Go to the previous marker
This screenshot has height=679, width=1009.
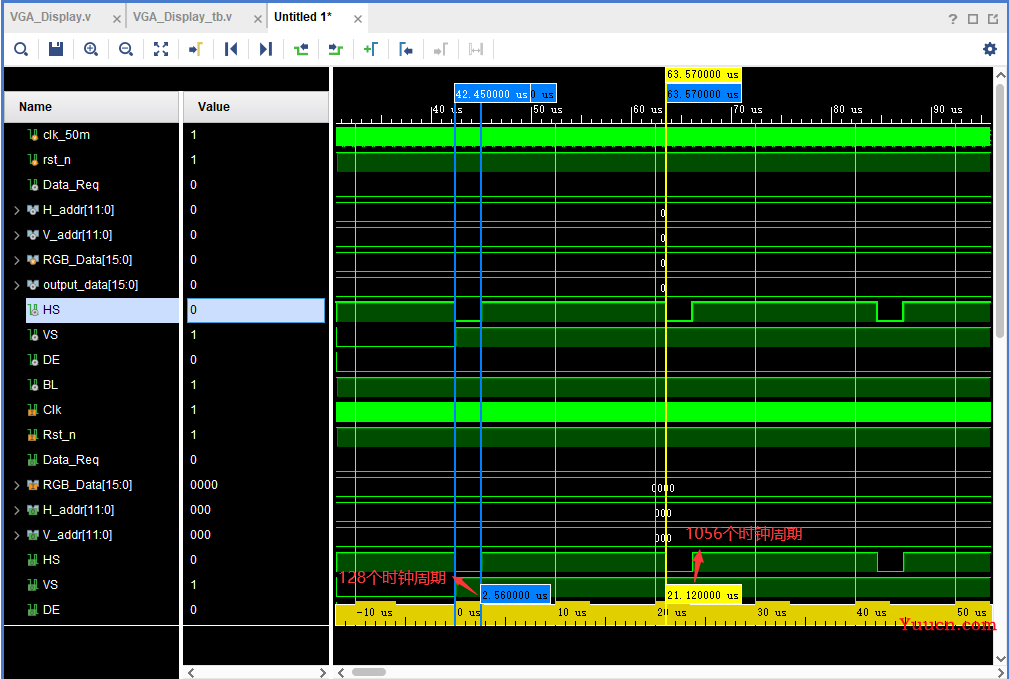pos(405,50)
